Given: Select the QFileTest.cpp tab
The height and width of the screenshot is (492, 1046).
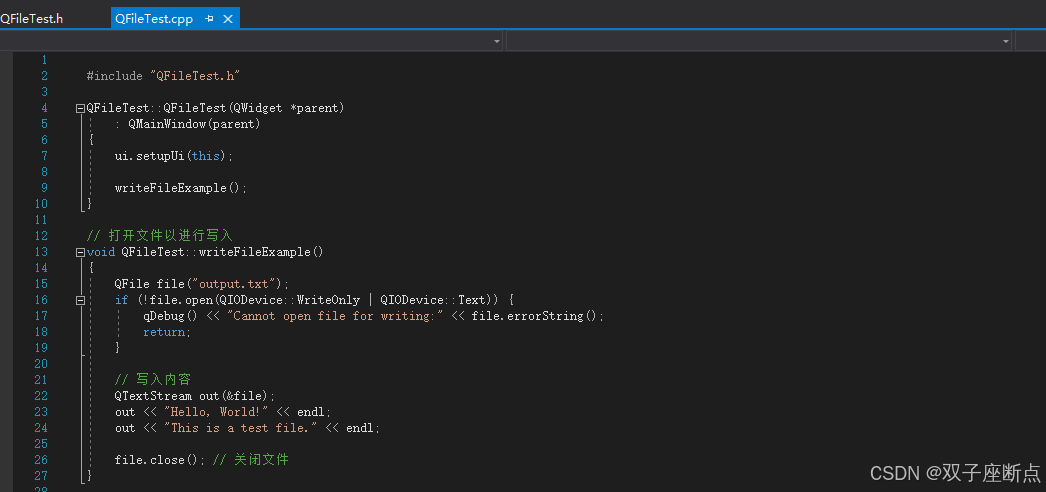Looking at the screenshot, I should (x=154, y=19).
